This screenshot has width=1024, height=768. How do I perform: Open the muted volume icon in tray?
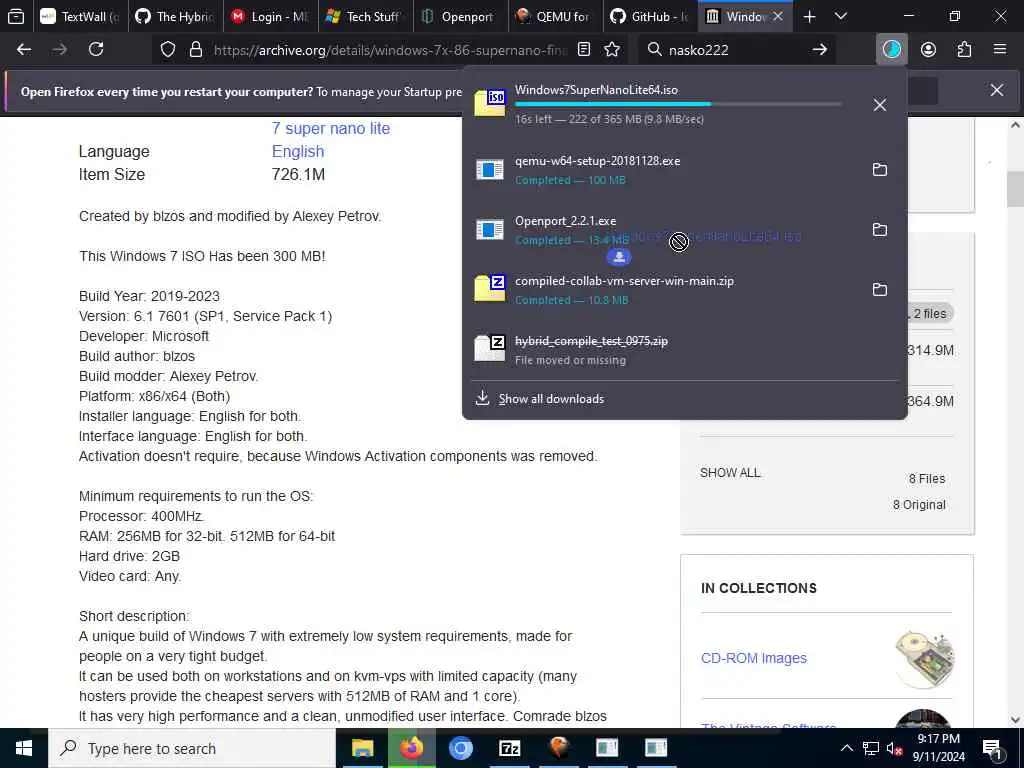click(x=894, y=748)
